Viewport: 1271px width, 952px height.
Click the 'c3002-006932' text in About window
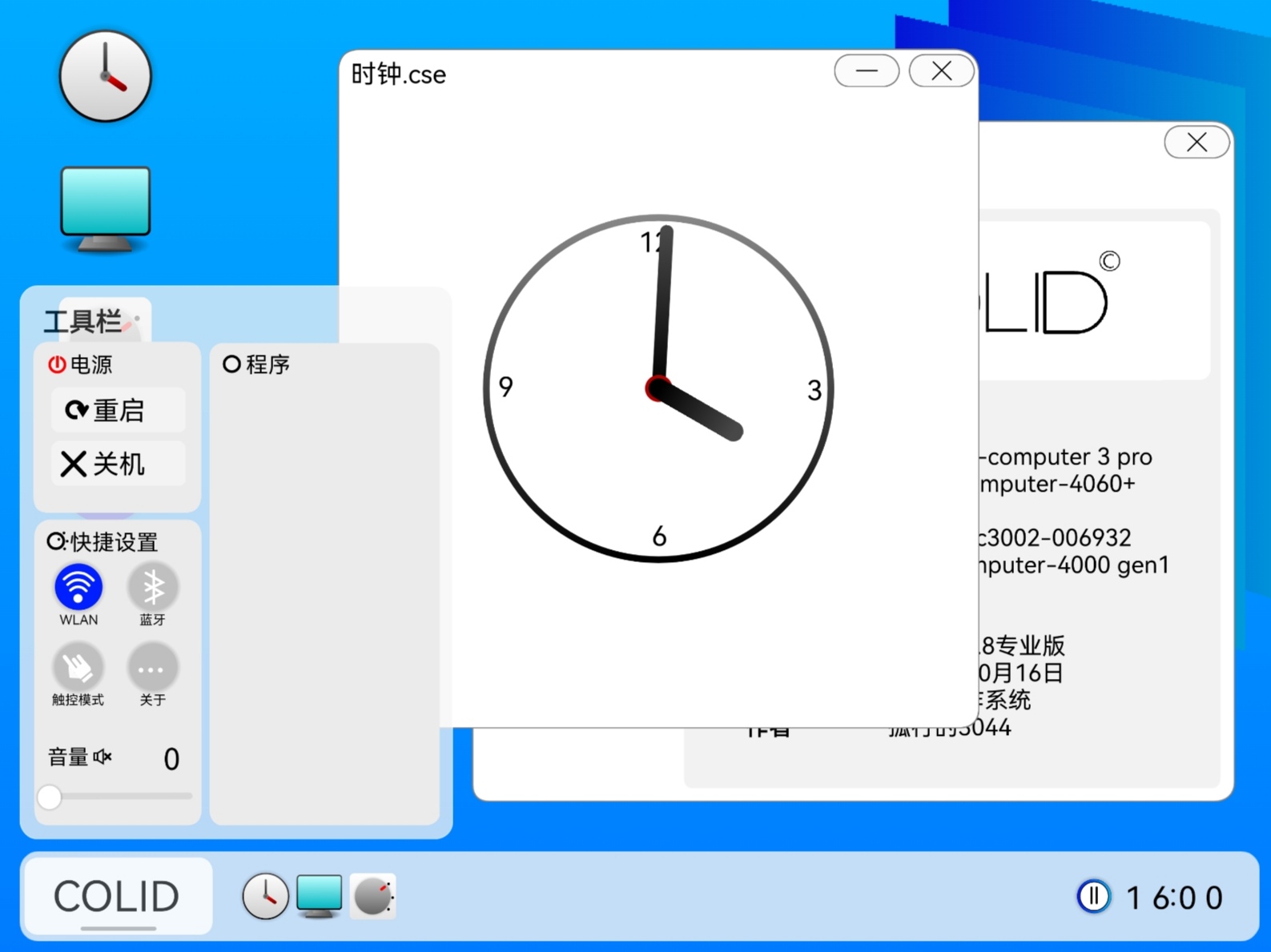1055,537
